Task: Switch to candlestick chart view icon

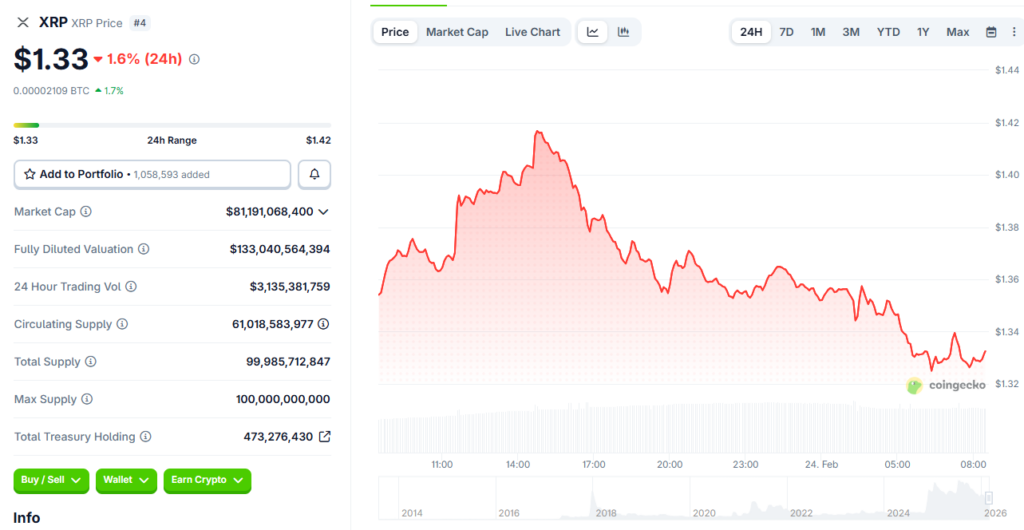Action: 624,32
